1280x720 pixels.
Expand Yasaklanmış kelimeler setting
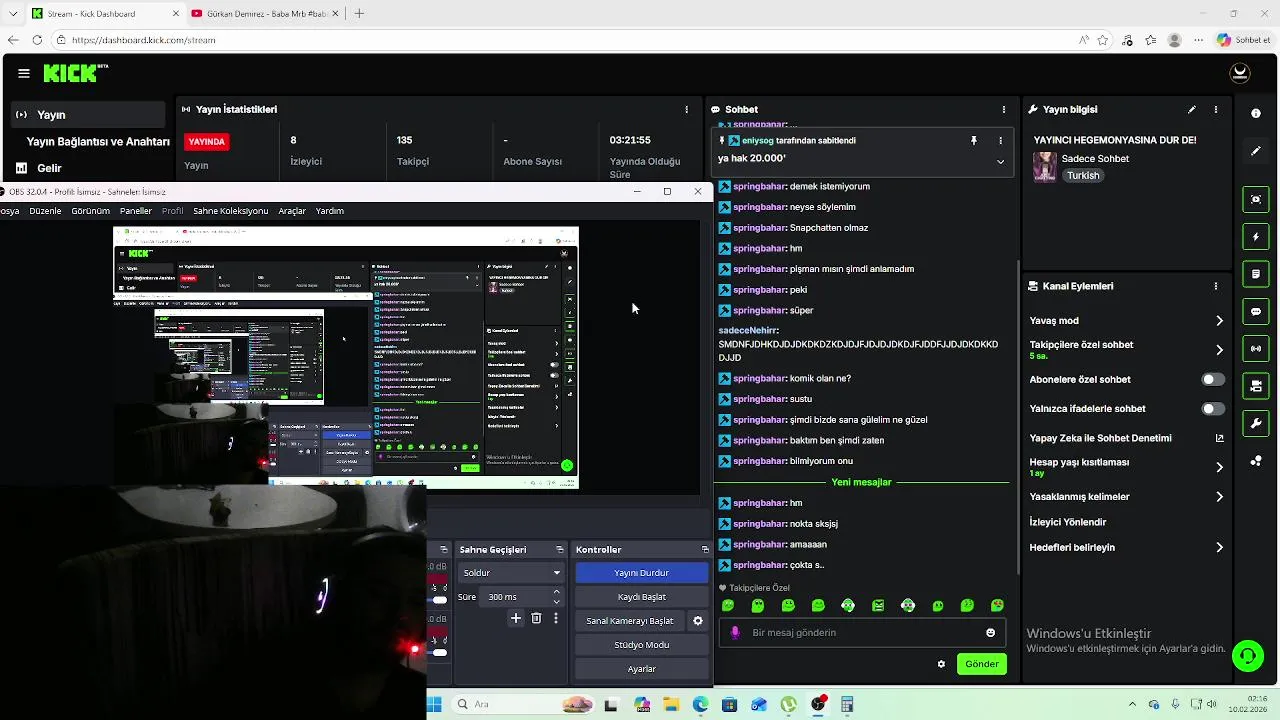tap(1219, 497)
